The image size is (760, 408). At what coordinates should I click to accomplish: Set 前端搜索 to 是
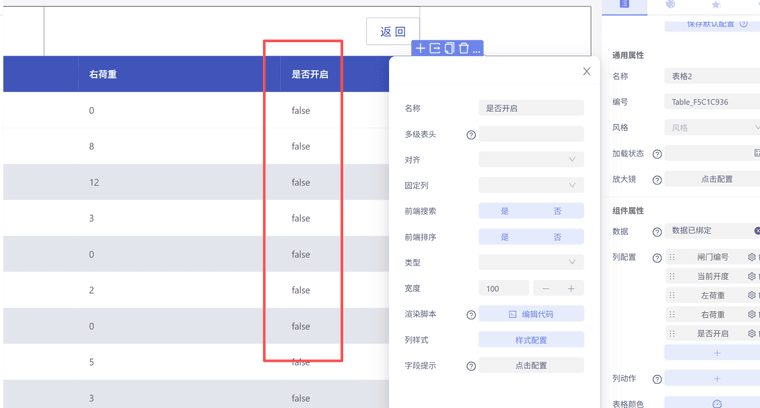pos(505,211)
